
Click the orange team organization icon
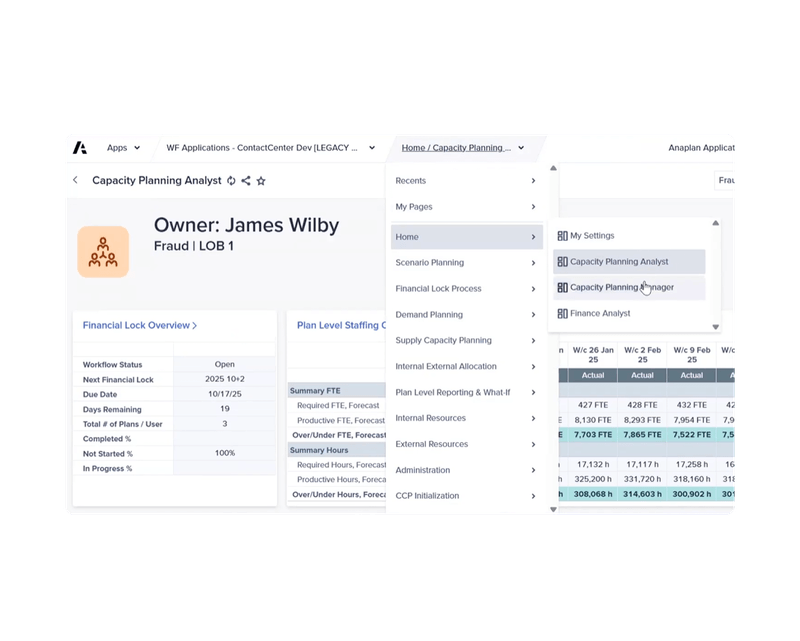click(x=103, y=252)
